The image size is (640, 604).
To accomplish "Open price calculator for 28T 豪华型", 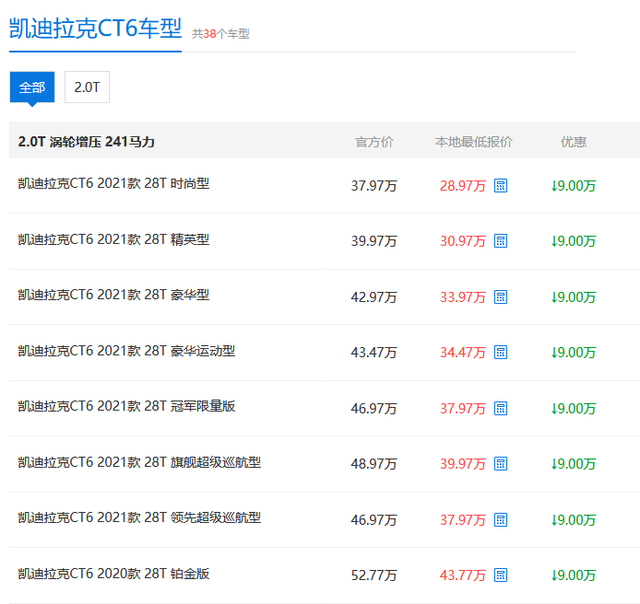I will pyautogui.click(x=501, y=297).
